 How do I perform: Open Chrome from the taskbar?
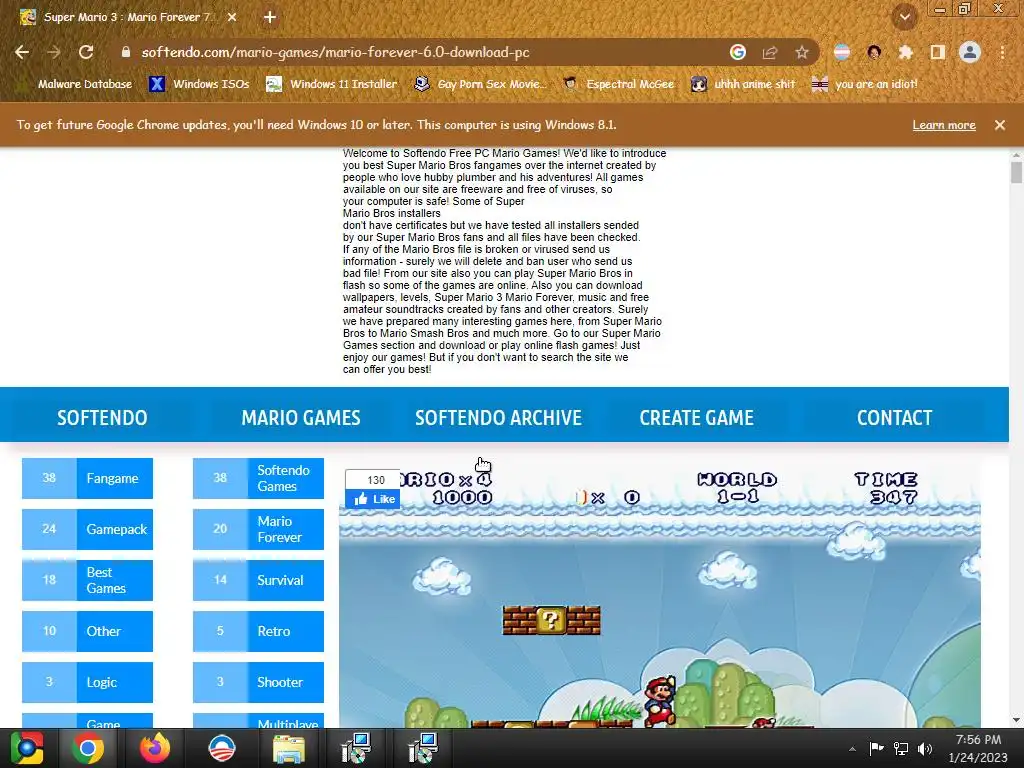tap(88, 748)
